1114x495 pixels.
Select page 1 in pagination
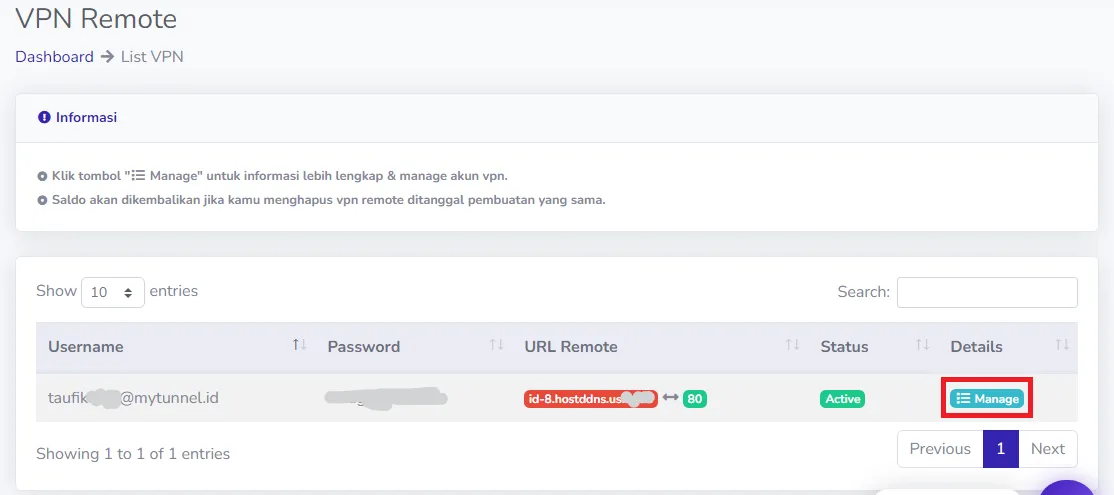coord(1001,449)
